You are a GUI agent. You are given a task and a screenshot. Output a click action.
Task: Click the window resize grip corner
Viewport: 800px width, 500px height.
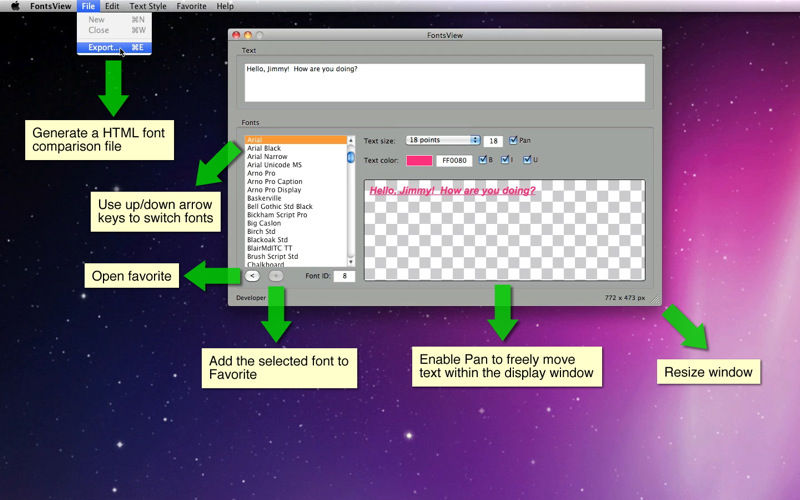[655, 299]
